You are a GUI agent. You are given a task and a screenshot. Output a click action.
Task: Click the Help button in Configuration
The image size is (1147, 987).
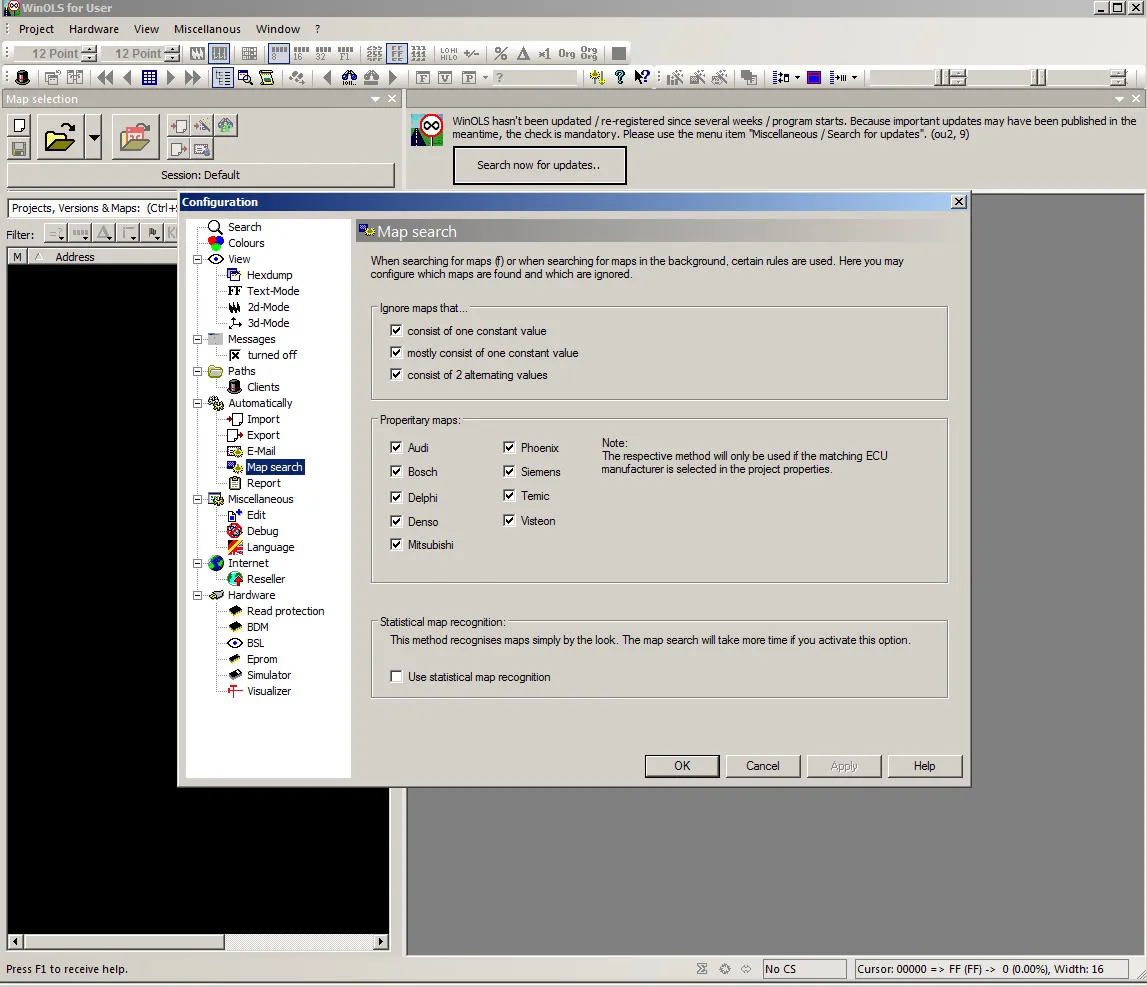point(925,766)
